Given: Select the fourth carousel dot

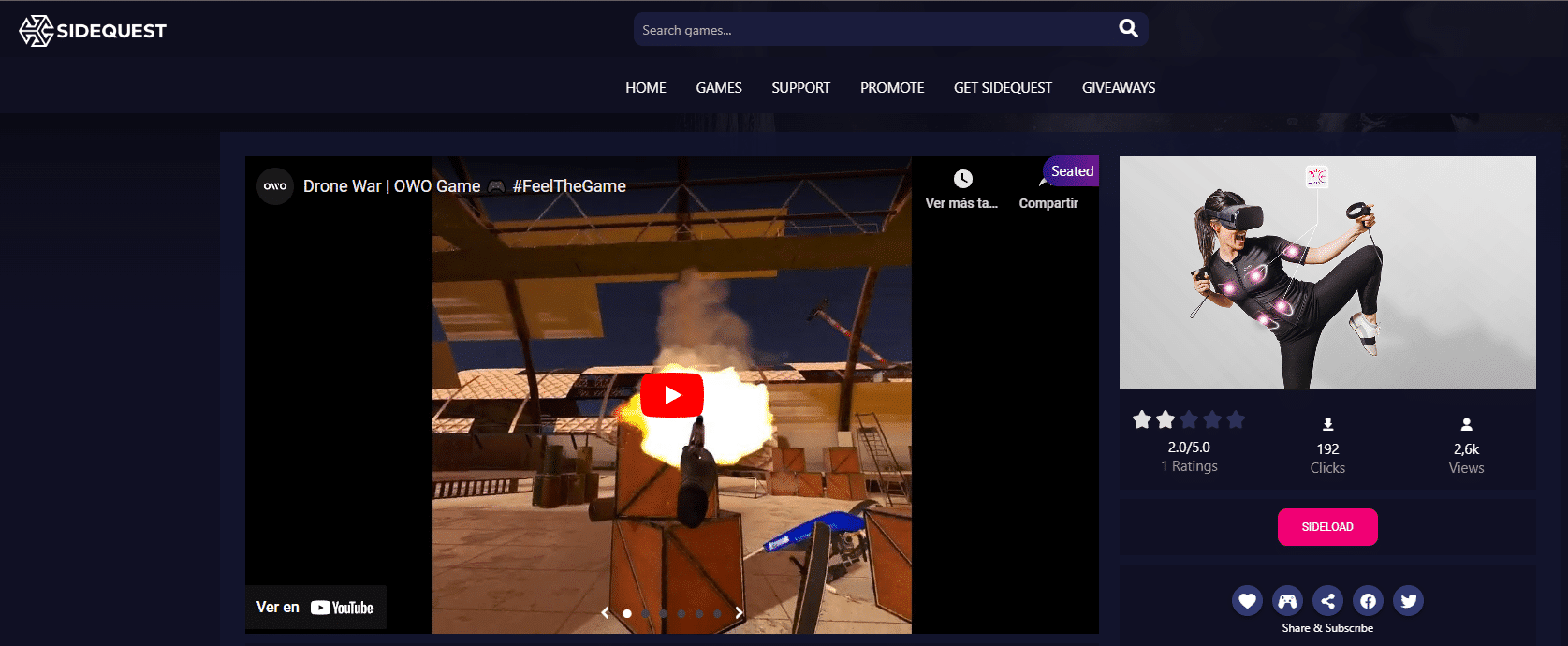Looking at the screenshot, I should click(681, 614).
